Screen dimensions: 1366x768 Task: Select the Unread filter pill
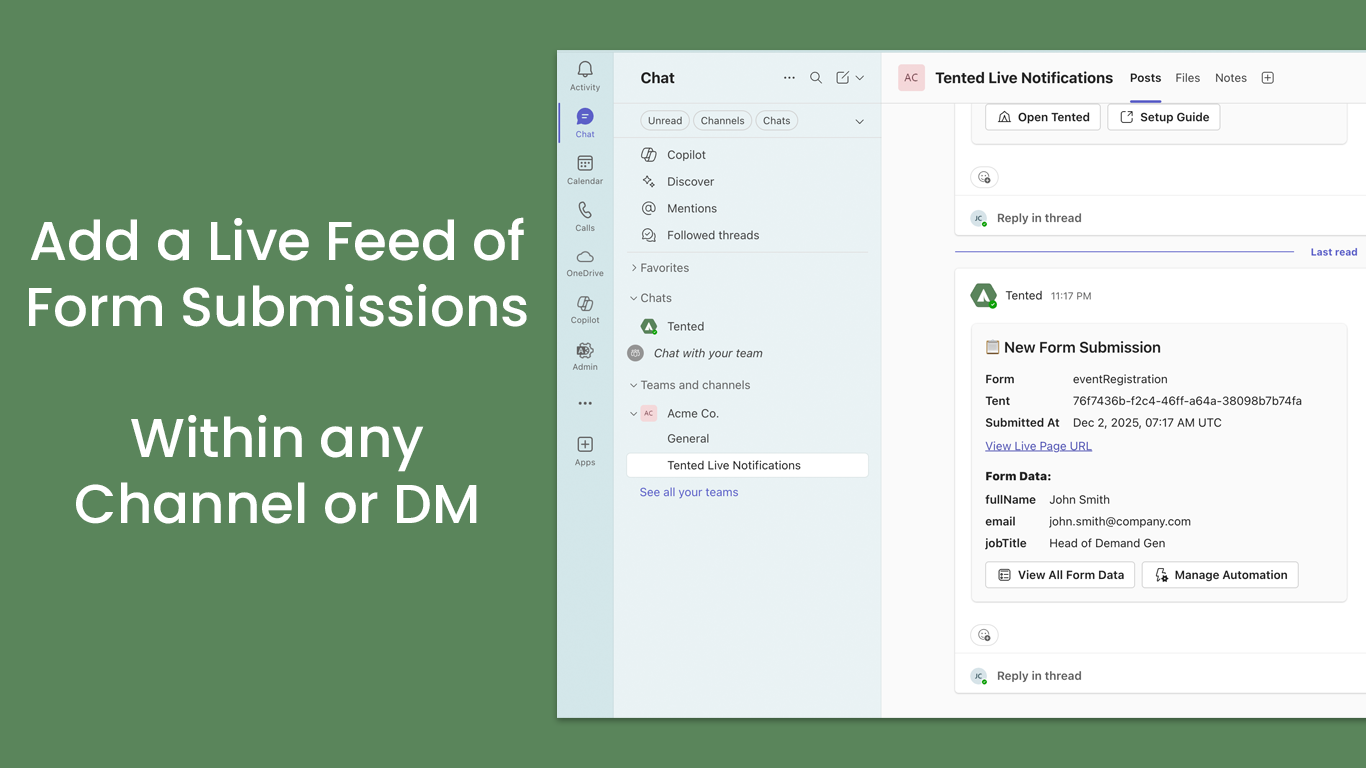[665, 121]
